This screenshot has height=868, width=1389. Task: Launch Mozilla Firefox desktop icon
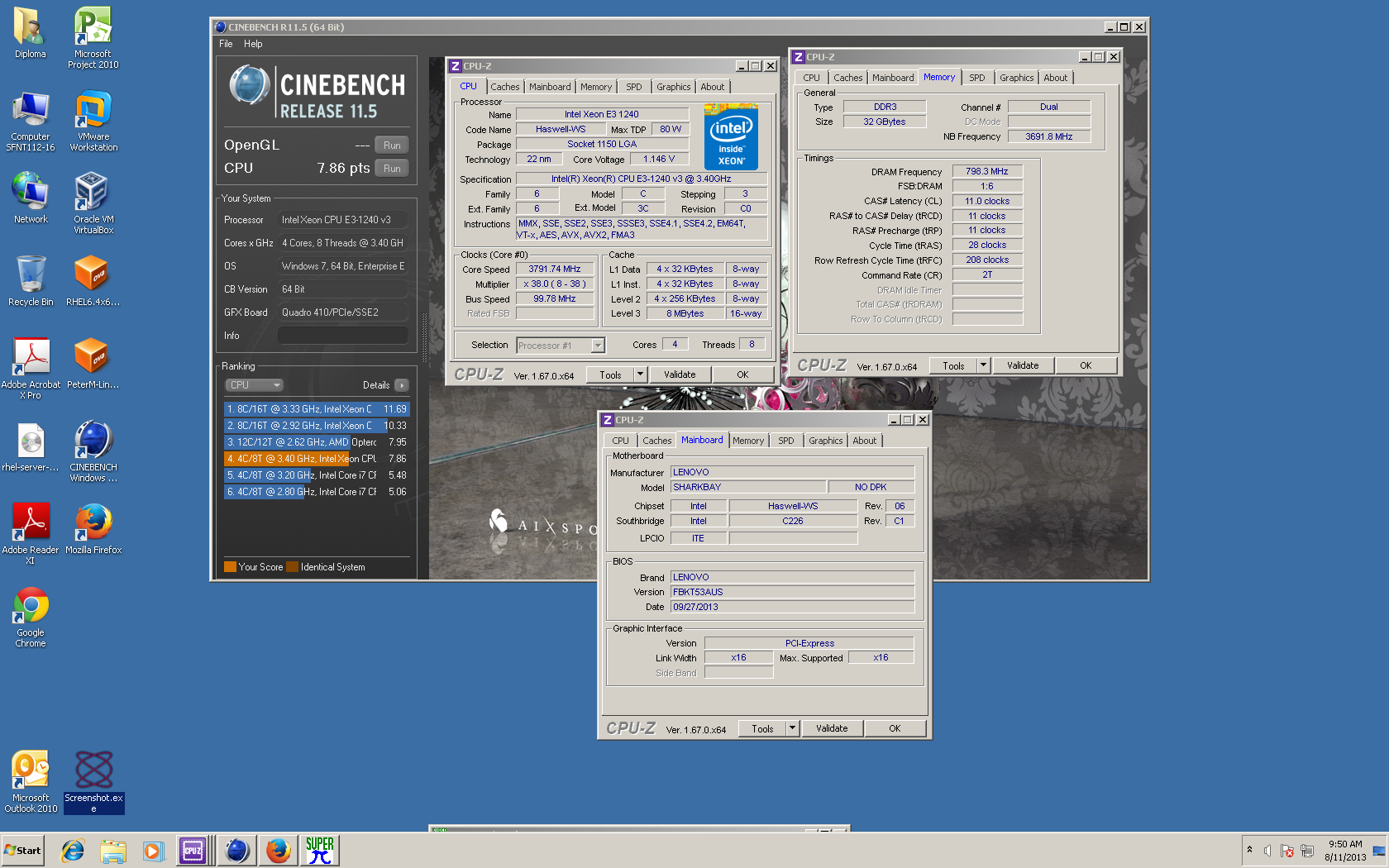coord(93,527)
